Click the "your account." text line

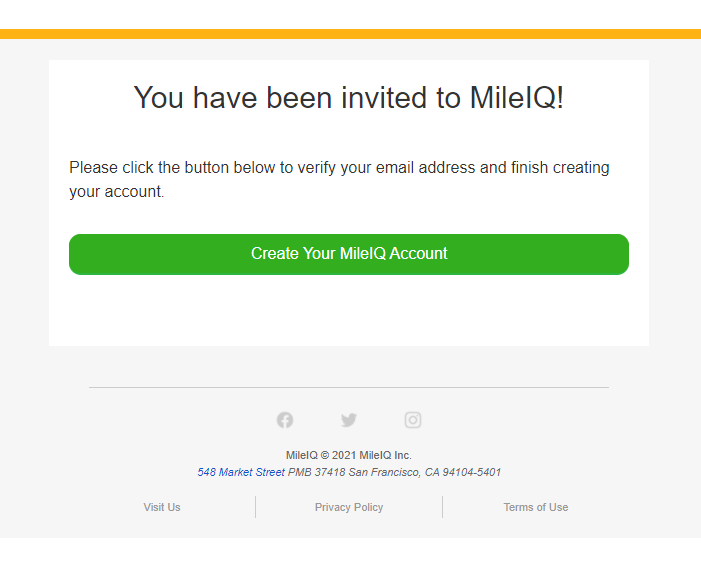click(x=117, y=191)
